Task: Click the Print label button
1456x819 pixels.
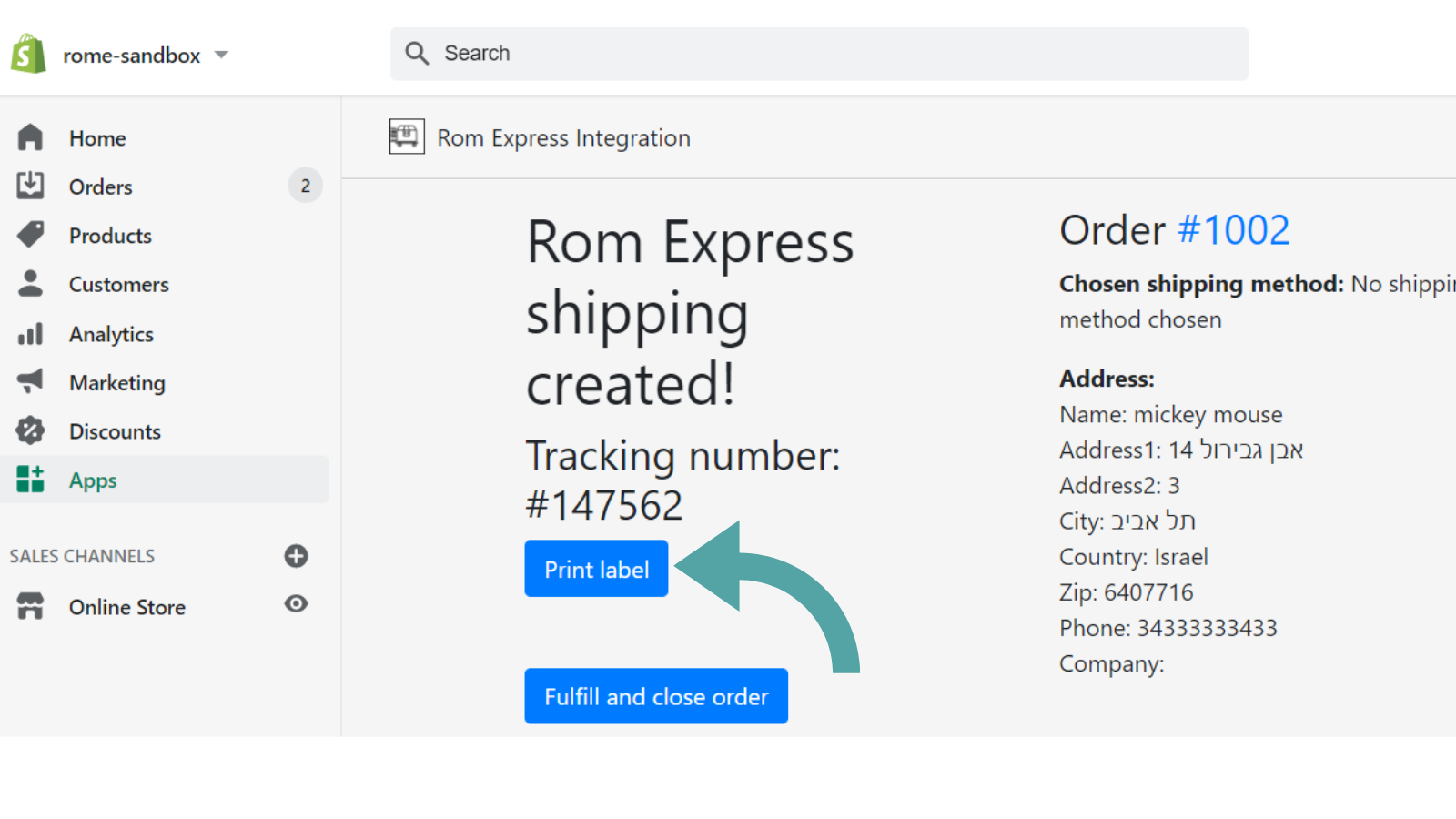Action: [x=596, y=568]
